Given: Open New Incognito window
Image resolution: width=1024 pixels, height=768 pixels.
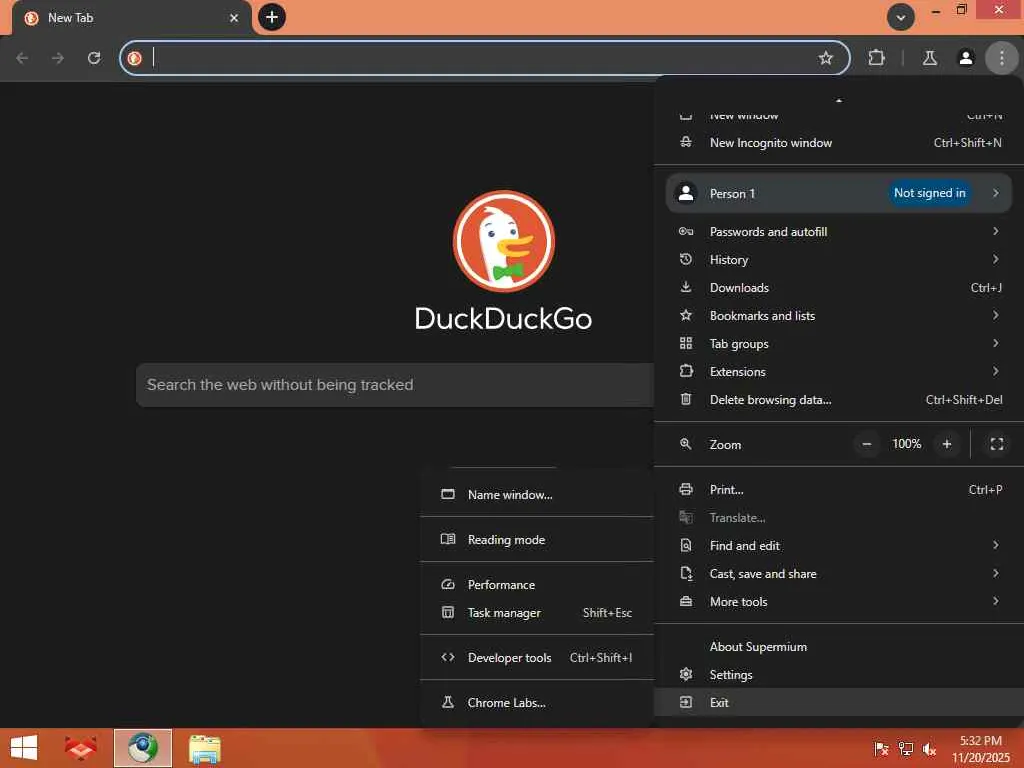Looking at the screenshot, I should [x=839, y=142].
